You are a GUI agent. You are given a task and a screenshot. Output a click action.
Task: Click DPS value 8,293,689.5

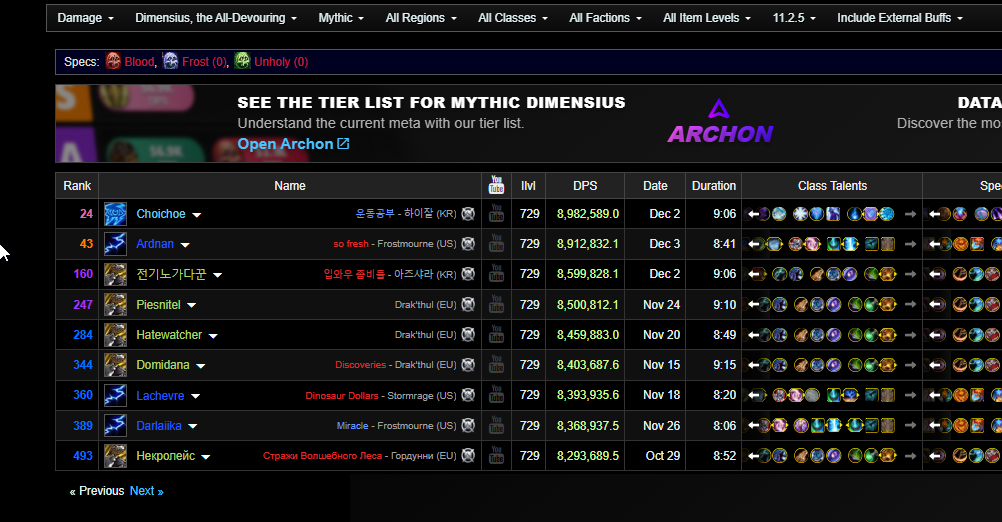click(x=588, y=456)
